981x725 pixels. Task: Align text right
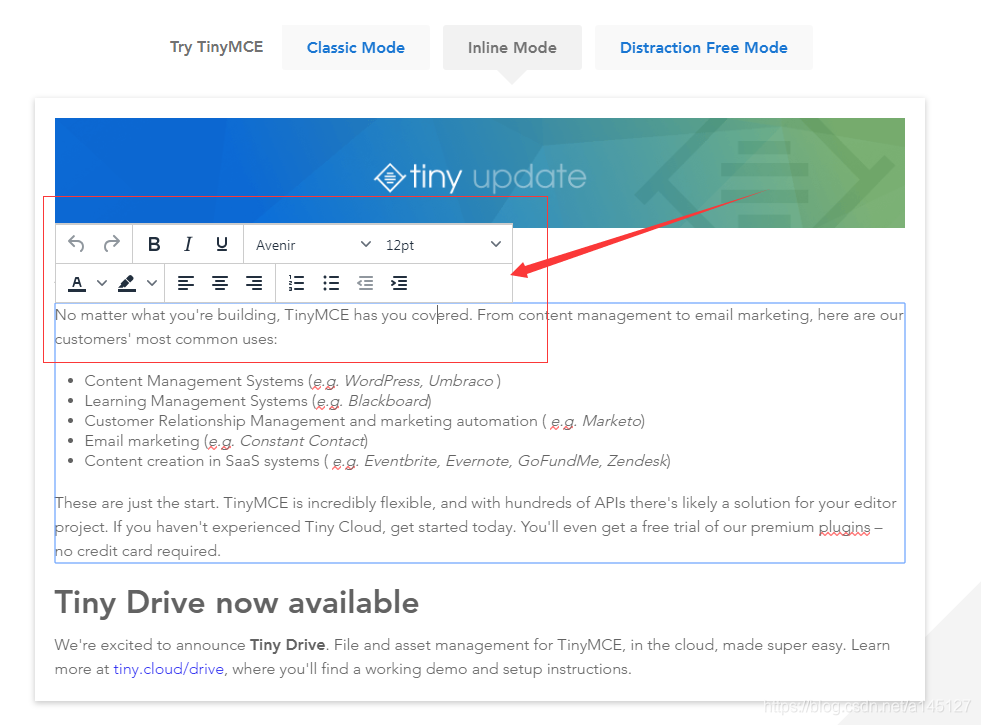click(254, 283)
